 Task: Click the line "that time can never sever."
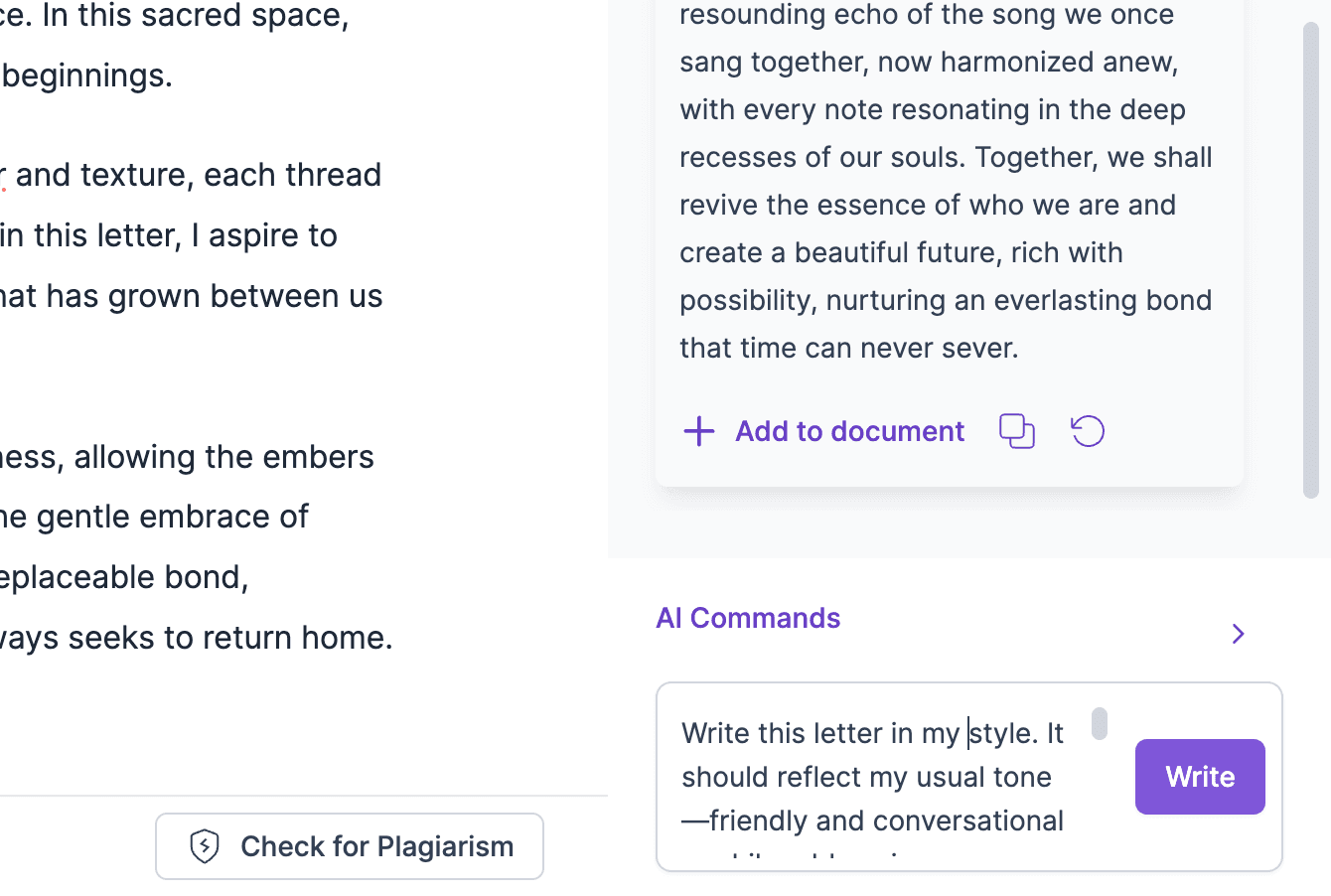(849, 348)
